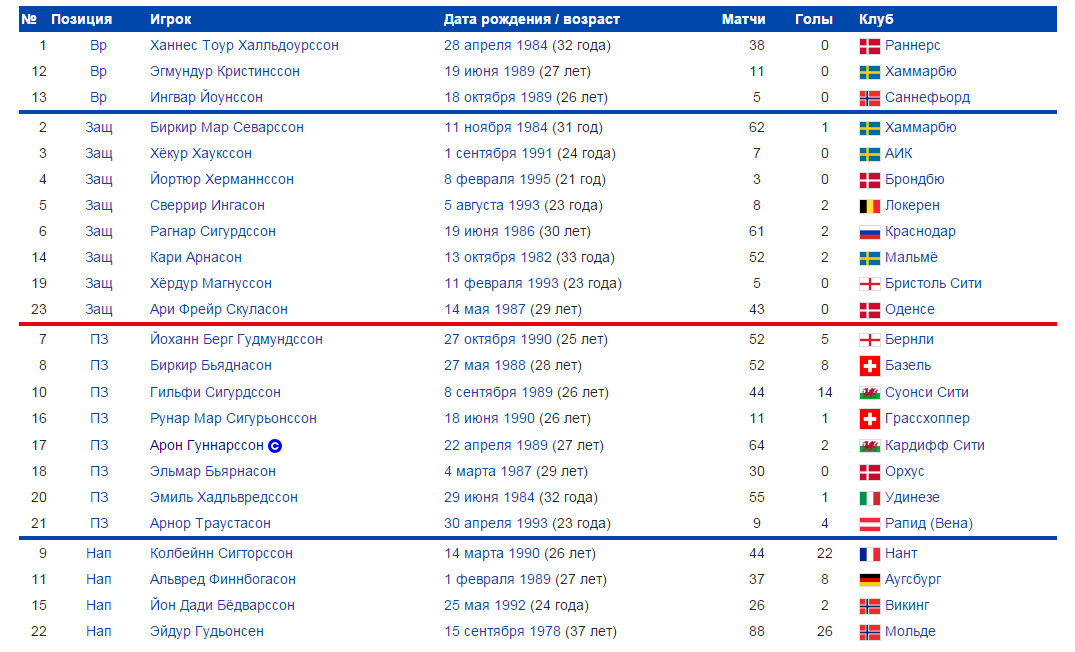This screenshot has width=1075, height=652.
Task: Click the Belgian flag next to Локерен
Action: click(x=869, y=206)
